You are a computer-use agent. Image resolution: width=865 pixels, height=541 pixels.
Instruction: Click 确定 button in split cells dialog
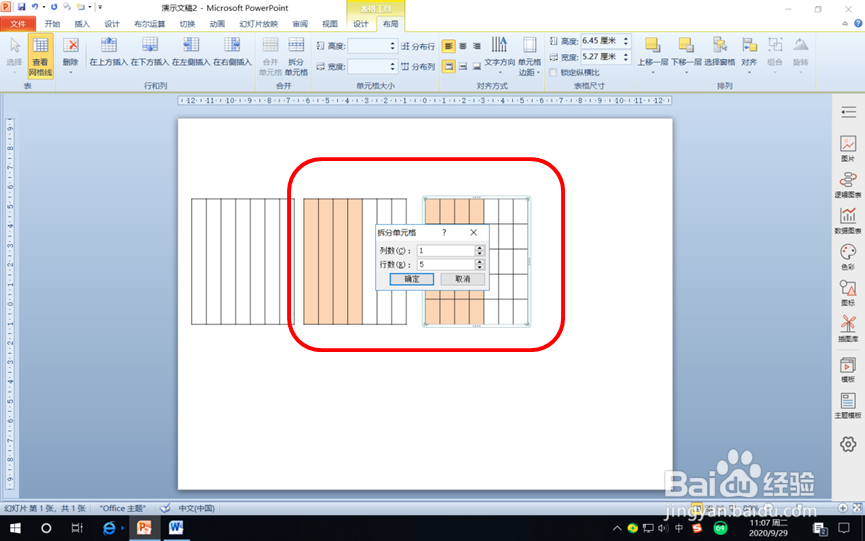click(412, 279)
